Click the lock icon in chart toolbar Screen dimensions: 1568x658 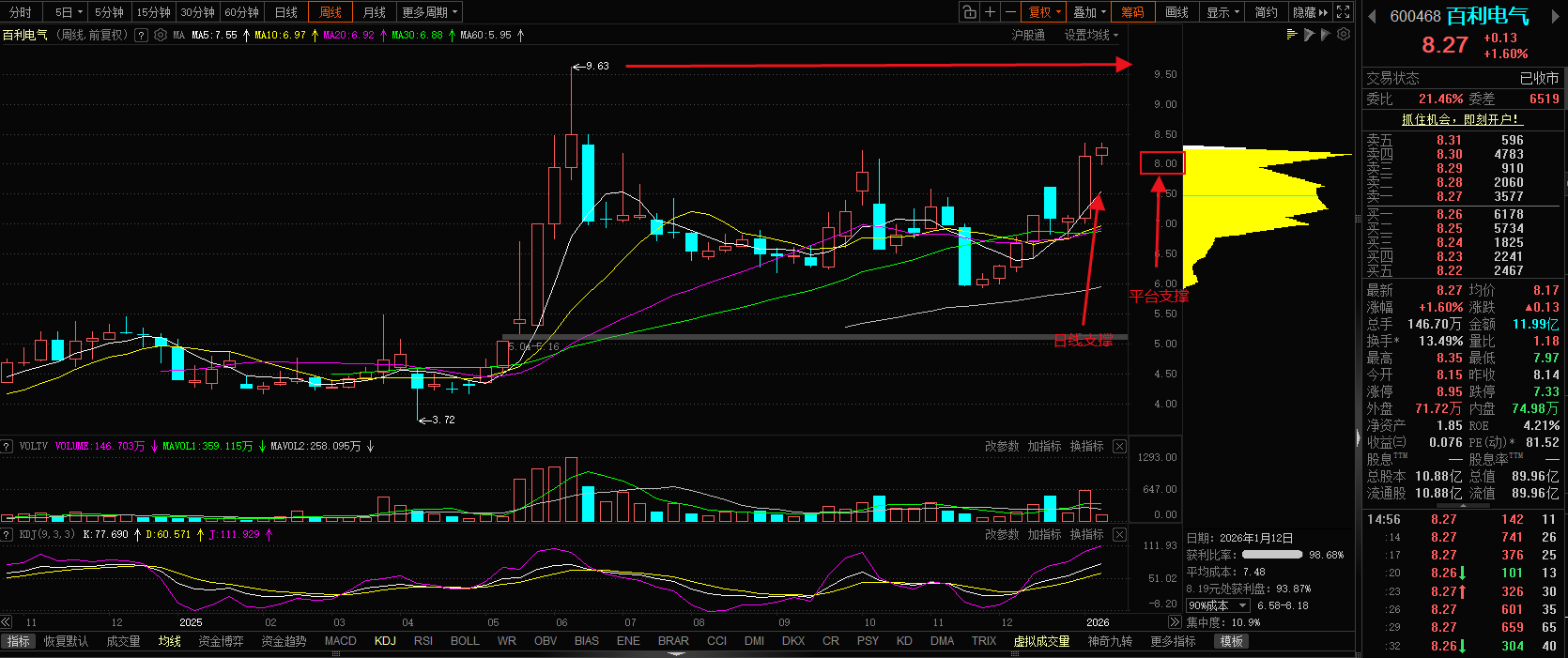[969, 12]
